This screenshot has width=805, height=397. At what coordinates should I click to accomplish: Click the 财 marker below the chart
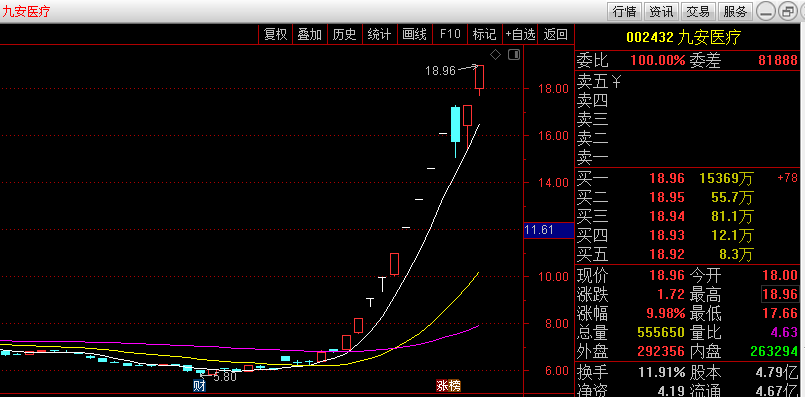click(x=199, y=386)
